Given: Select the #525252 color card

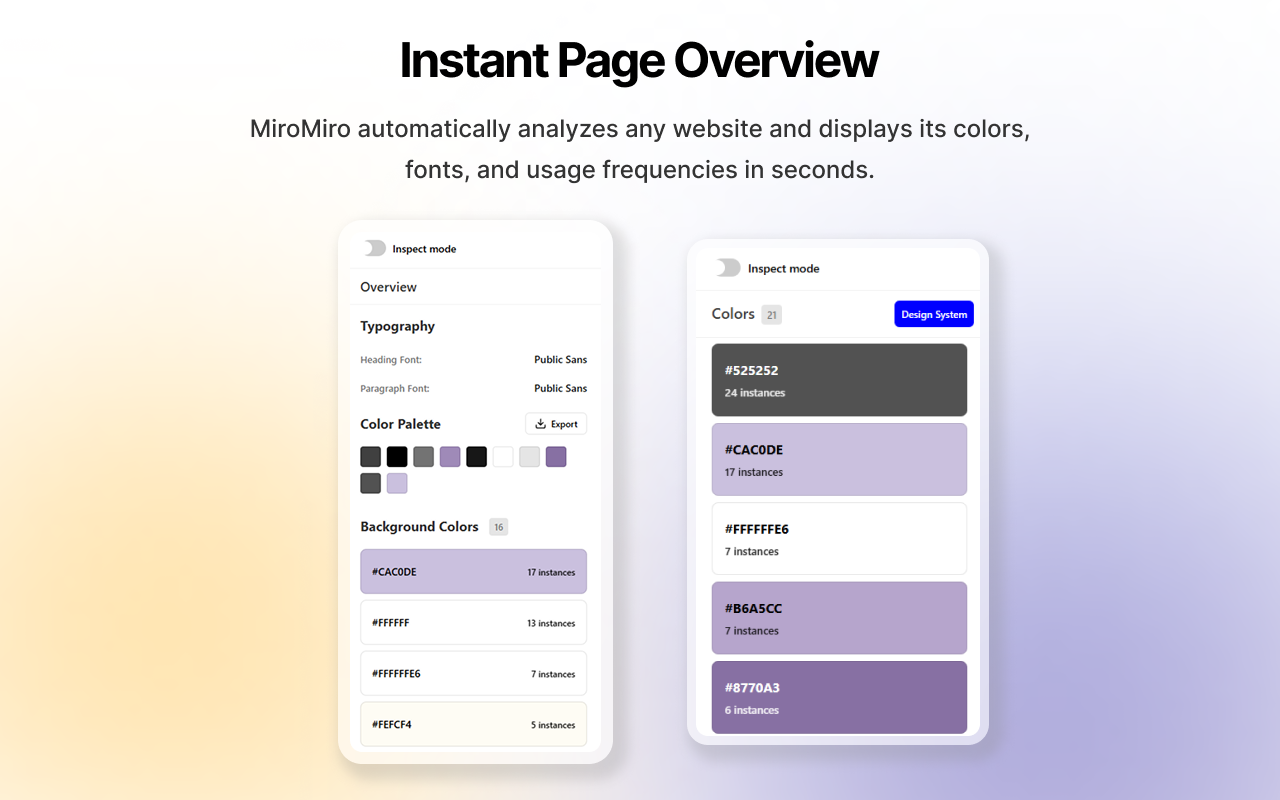Looking at the screenshot, I should click(x=839, y=380).
